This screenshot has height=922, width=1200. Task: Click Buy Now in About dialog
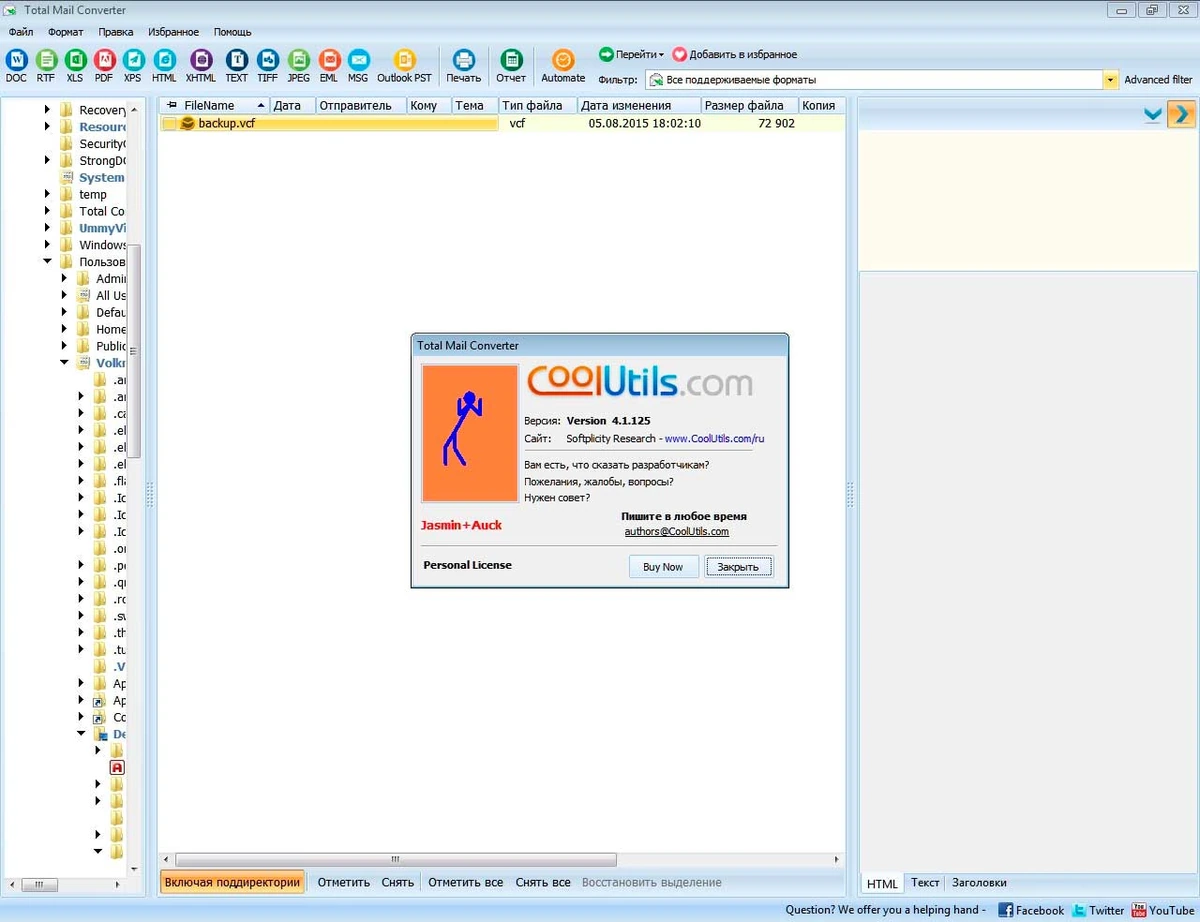point(663,567)
